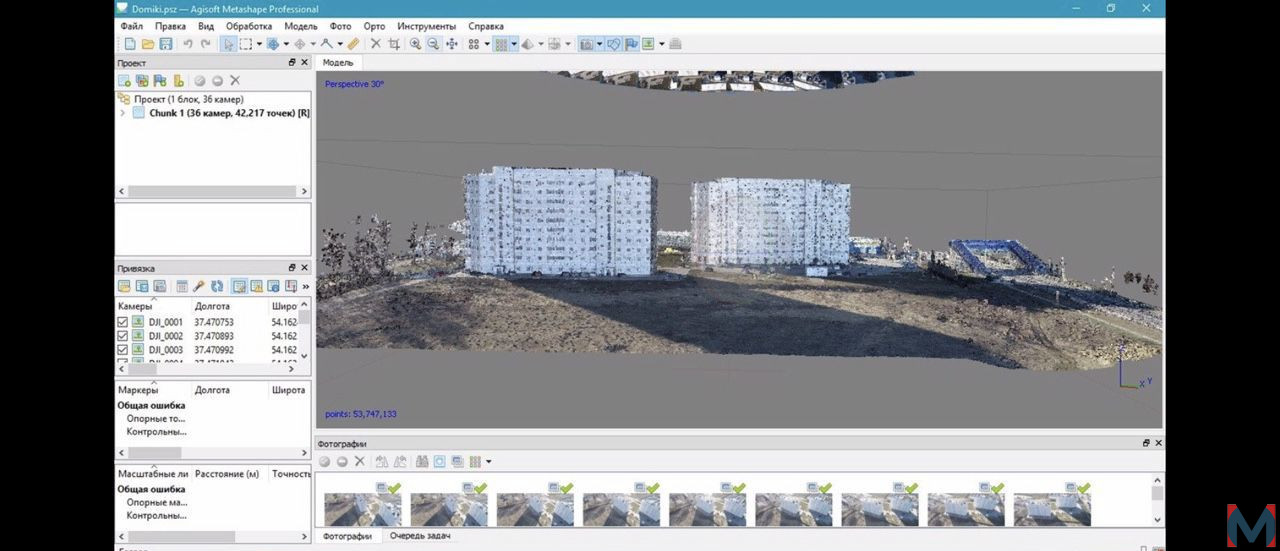Open reference settings wrench icon
This screenshot has height=551, width=1280.
tap(198, 286)
